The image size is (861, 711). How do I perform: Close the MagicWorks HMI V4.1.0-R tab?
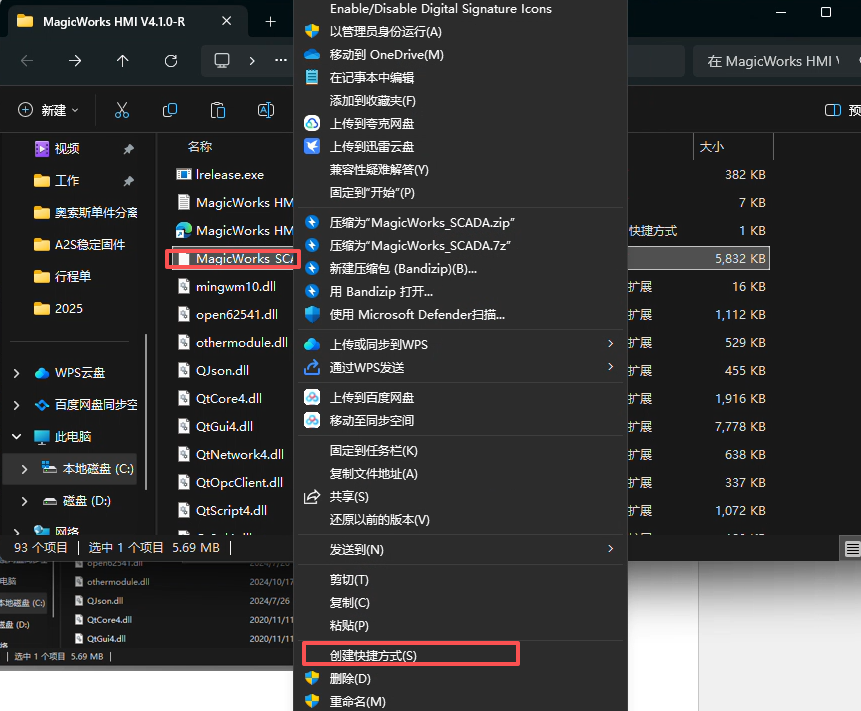(226, 21)
